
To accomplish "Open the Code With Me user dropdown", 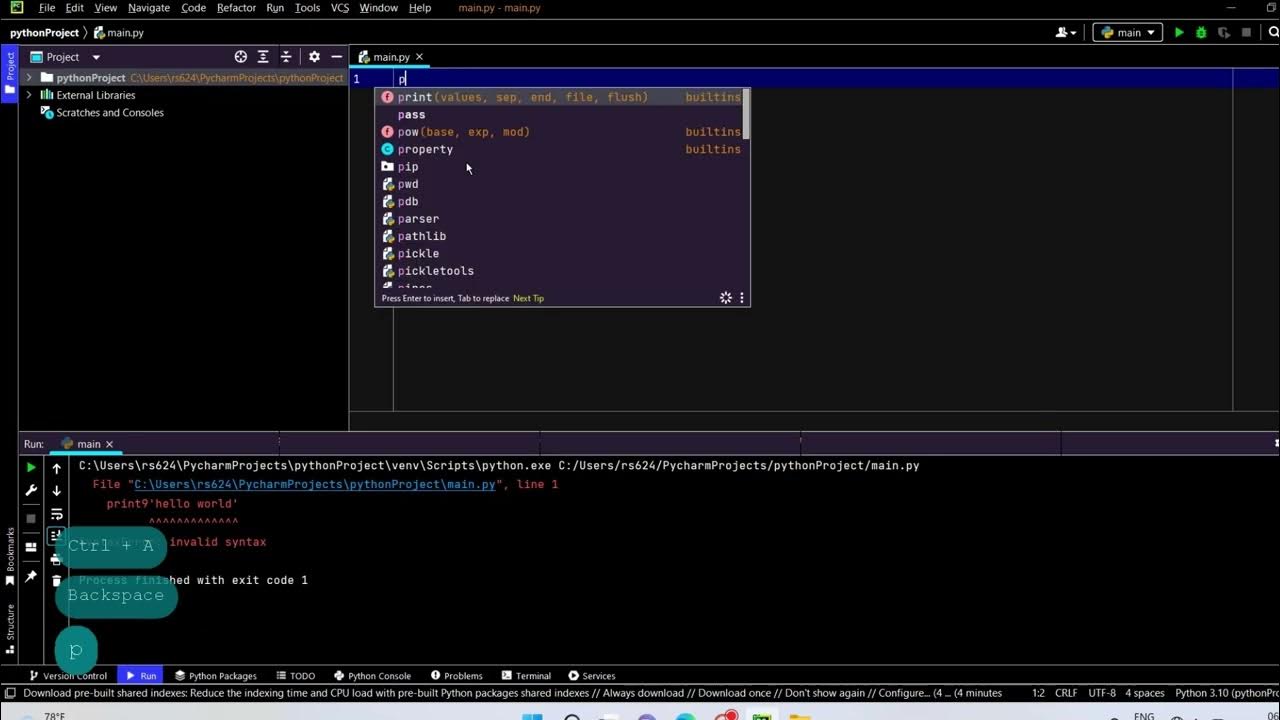I will pos(1066,33).
